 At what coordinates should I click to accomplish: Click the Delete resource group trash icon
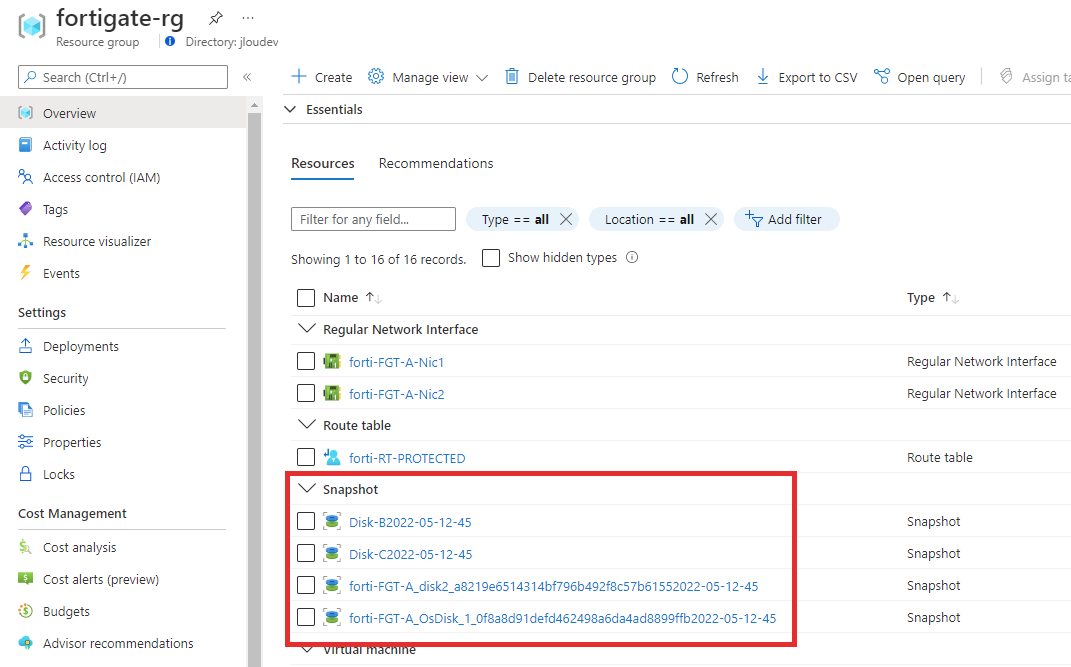(512, 76)
